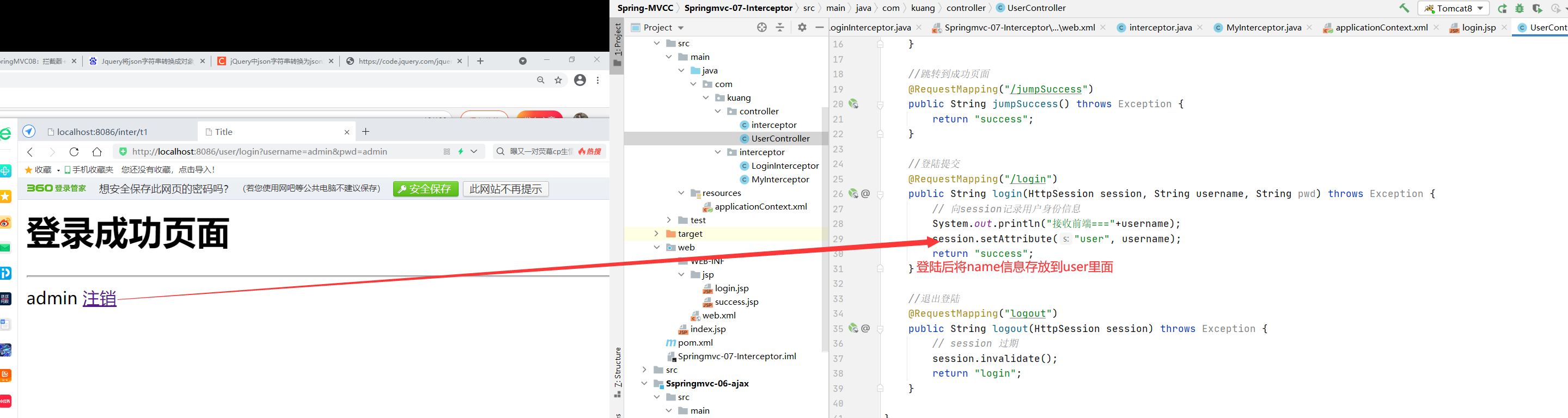Toggle fold marker on line 20

pyautogui.click(x=880, y=104)
